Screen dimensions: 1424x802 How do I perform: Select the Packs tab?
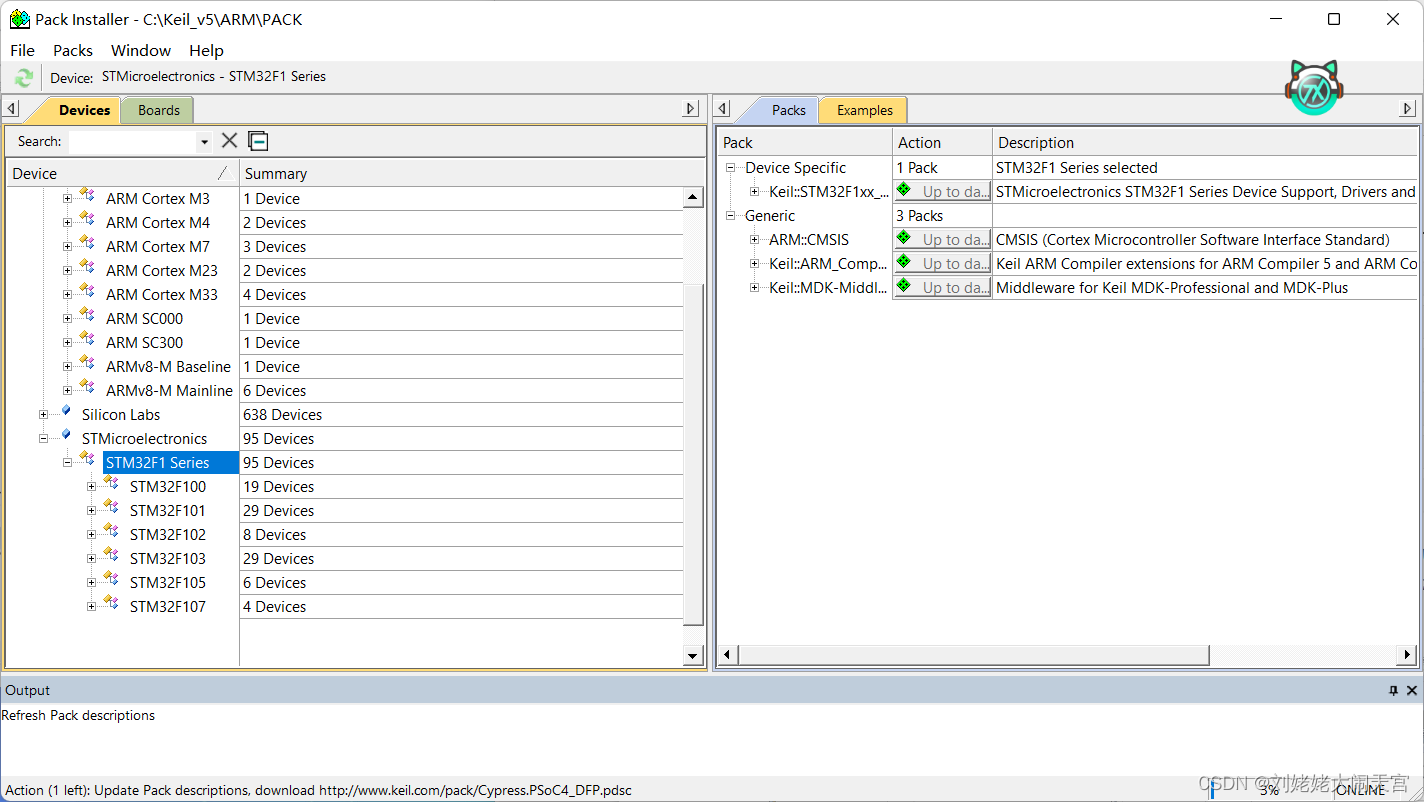788,110
